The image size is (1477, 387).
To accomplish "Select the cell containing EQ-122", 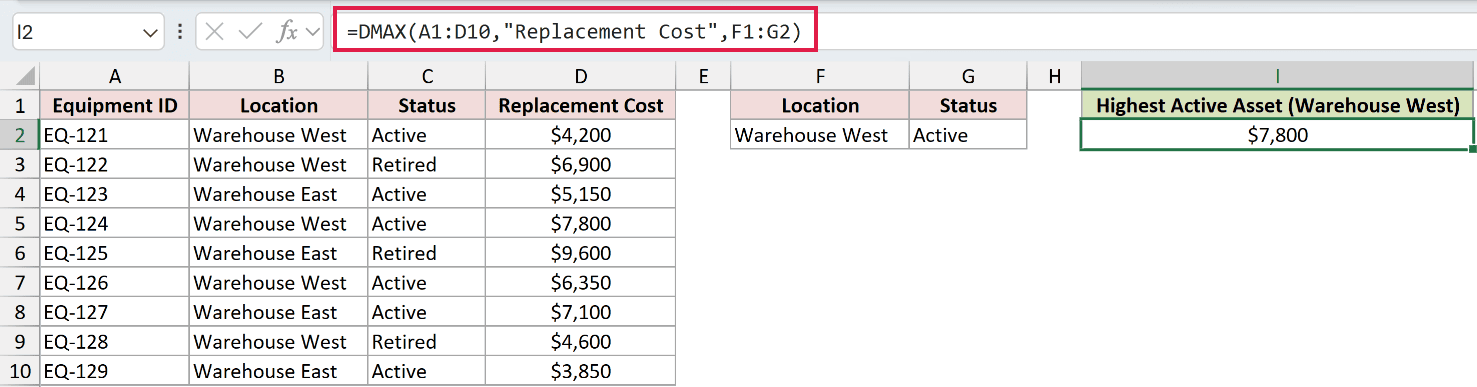I will point(115,164).
